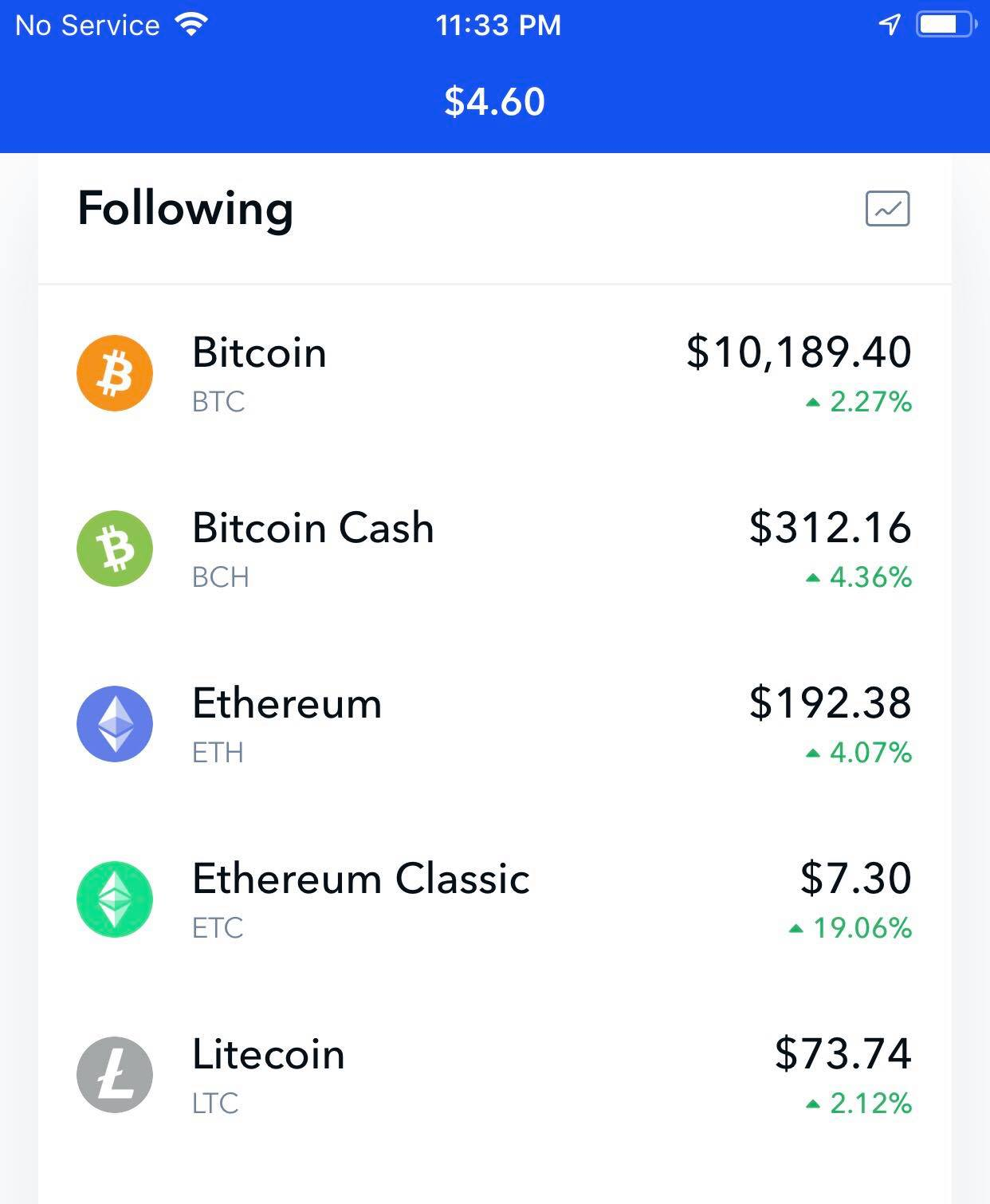This screenshot has width=990, height=1204.
Task: Tap the gray Litecoin icon
Action: (115, 1075)
